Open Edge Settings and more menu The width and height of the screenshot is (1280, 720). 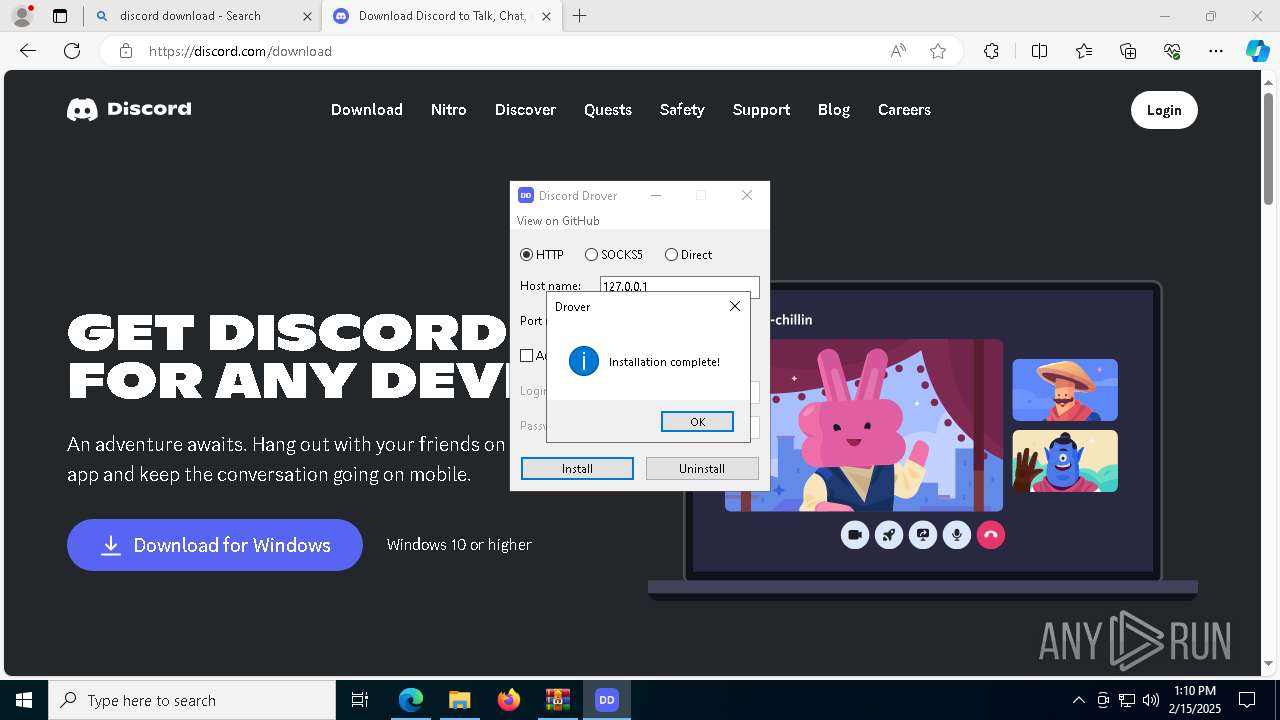pyautogui.click(x=1216, y=51)
